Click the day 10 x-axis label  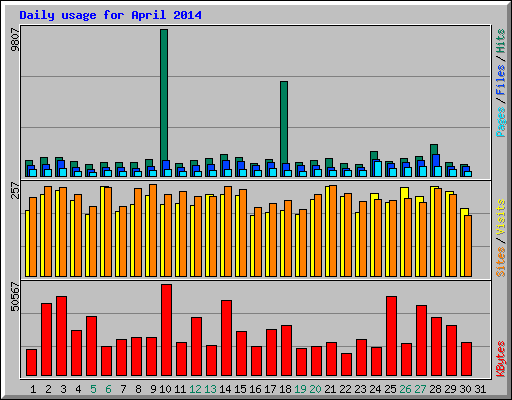pyautogui.click(x=165, y=389)
